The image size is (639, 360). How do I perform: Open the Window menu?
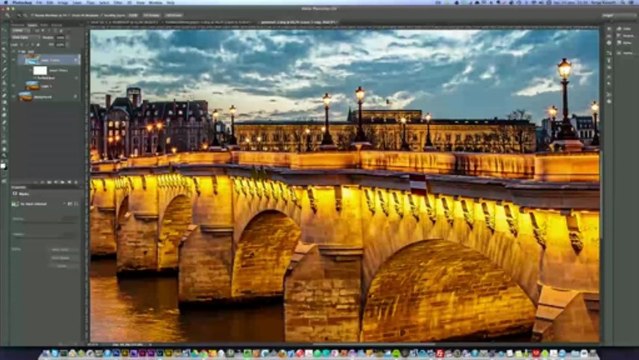point(155,2)
